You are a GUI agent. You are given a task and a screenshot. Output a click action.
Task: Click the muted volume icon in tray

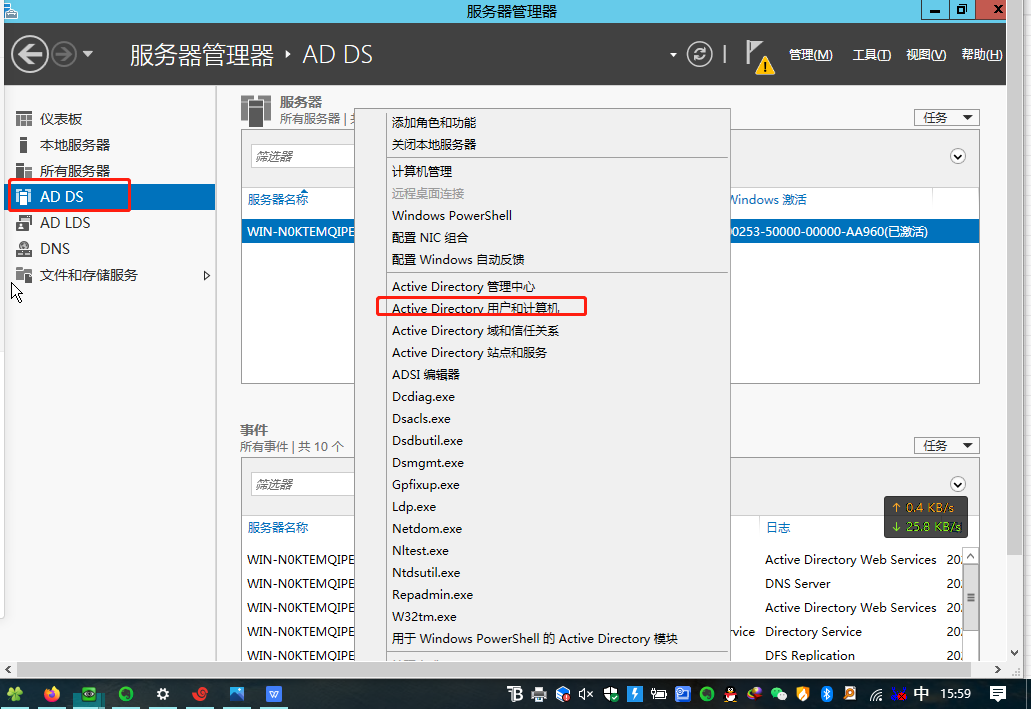coord(586,694)
